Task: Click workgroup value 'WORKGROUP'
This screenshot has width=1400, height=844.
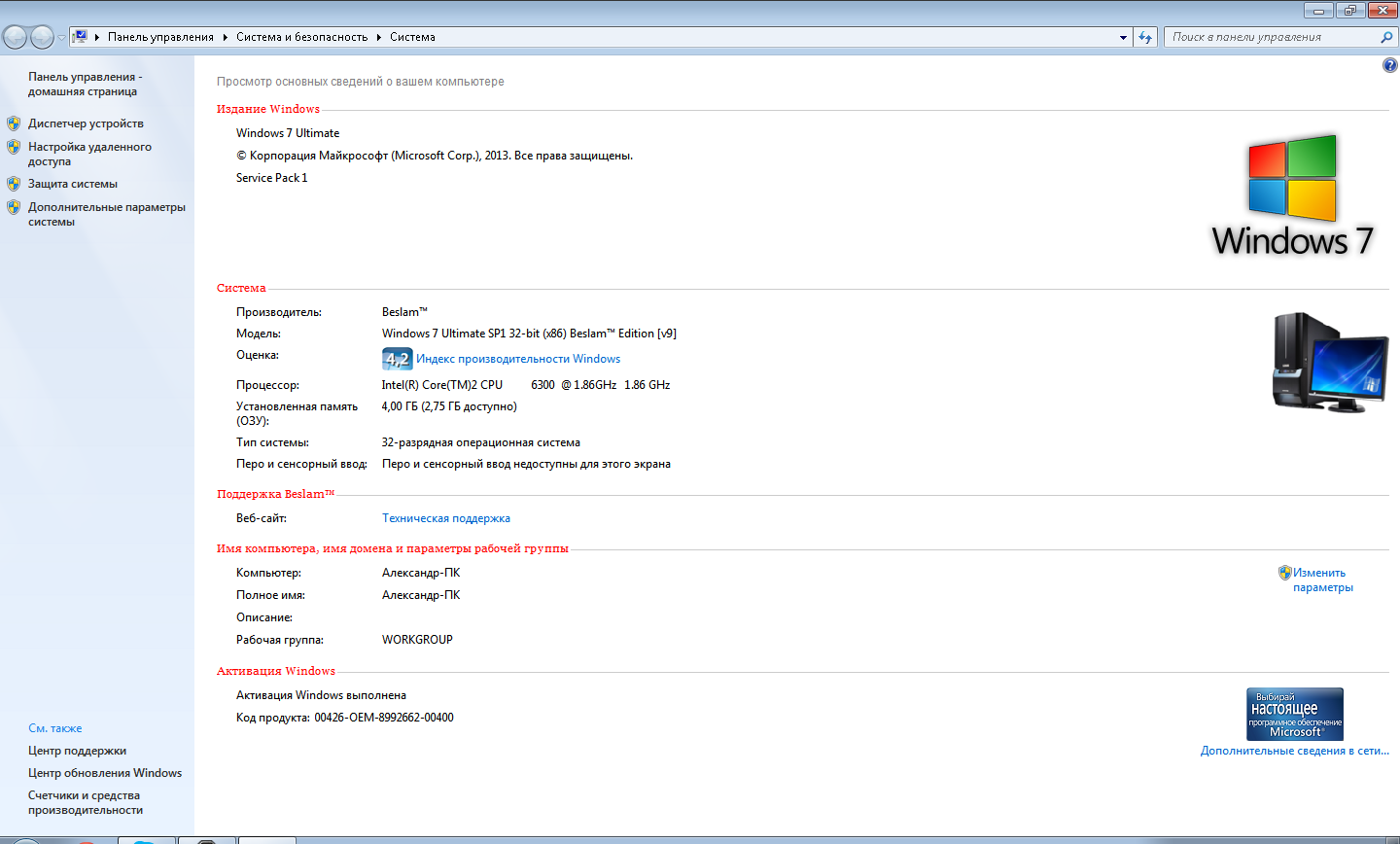Action: tap(417, 640)
